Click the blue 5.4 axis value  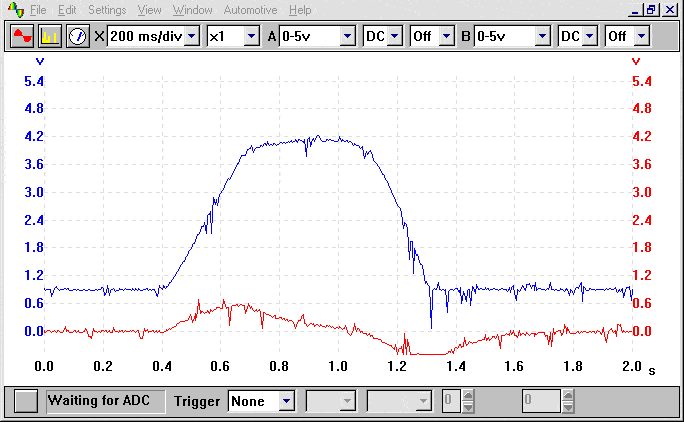[x=34, y=81]
